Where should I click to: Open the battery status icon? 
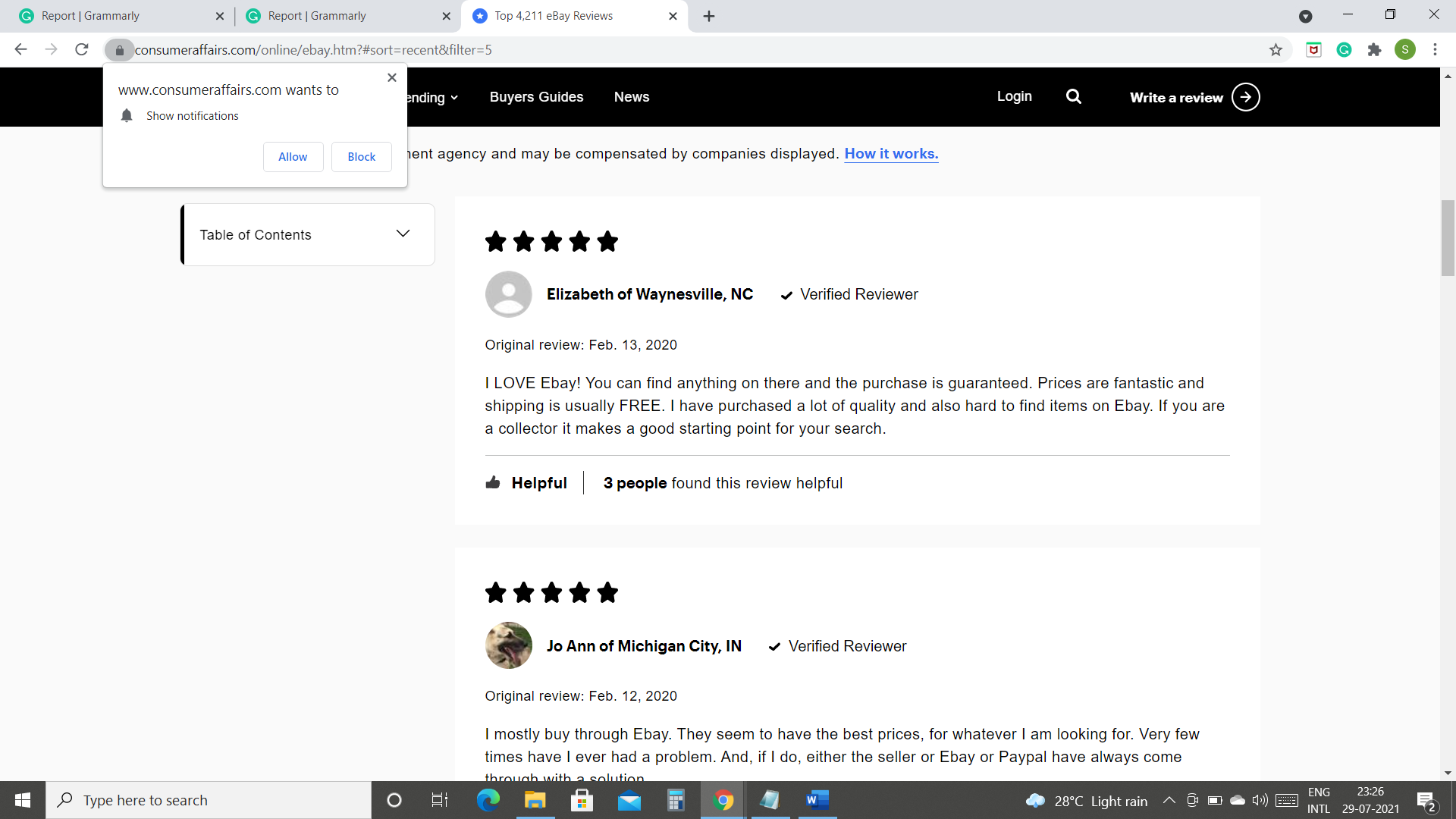click(x=1215, y=800)
